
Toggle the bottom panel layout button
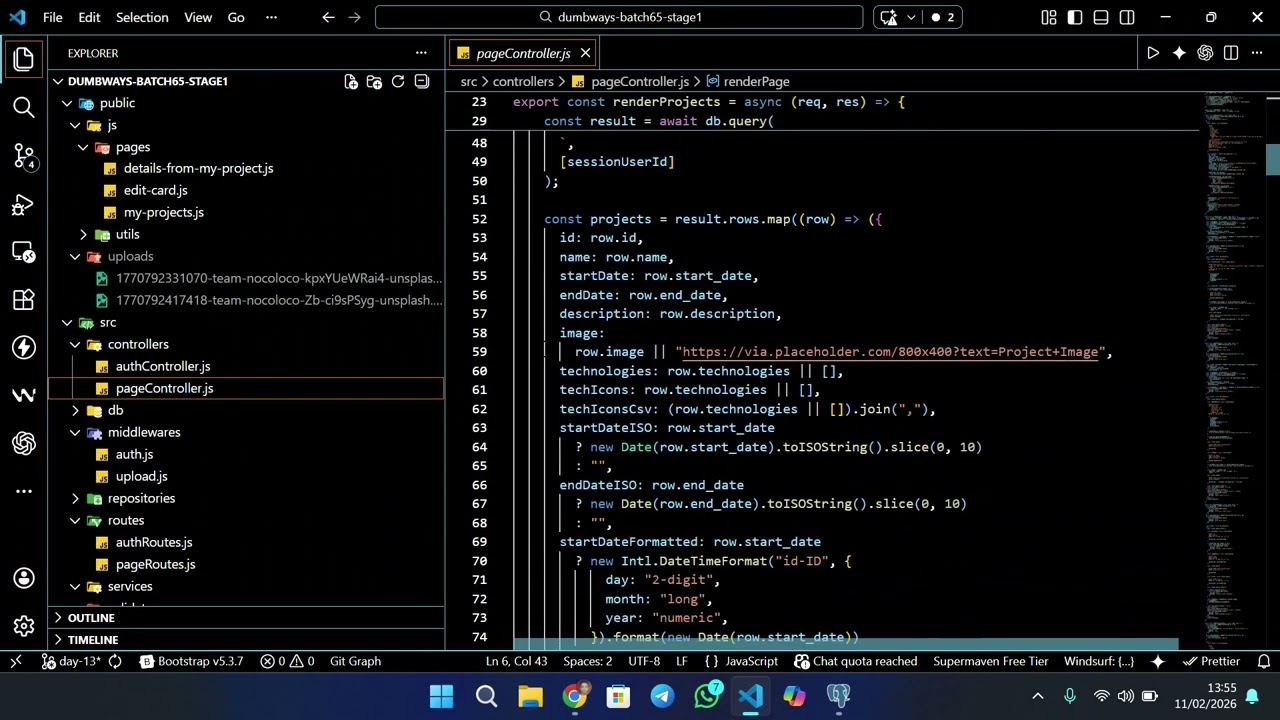(1101, 17)
